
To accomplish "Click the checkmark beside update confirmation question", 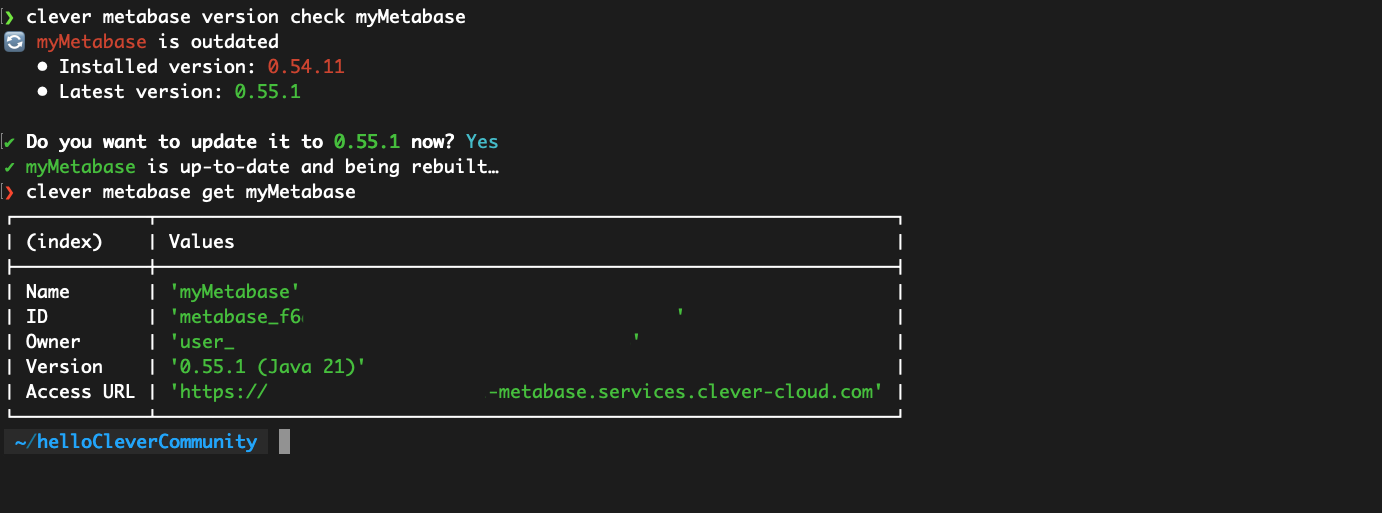I will click(9, 142).
